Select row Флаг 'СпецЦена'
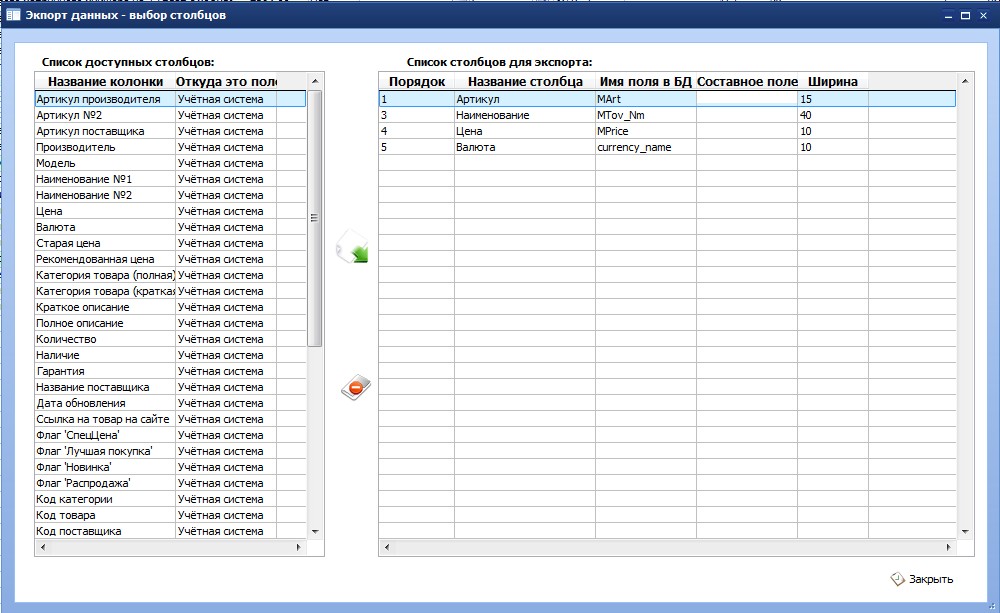 170,434
